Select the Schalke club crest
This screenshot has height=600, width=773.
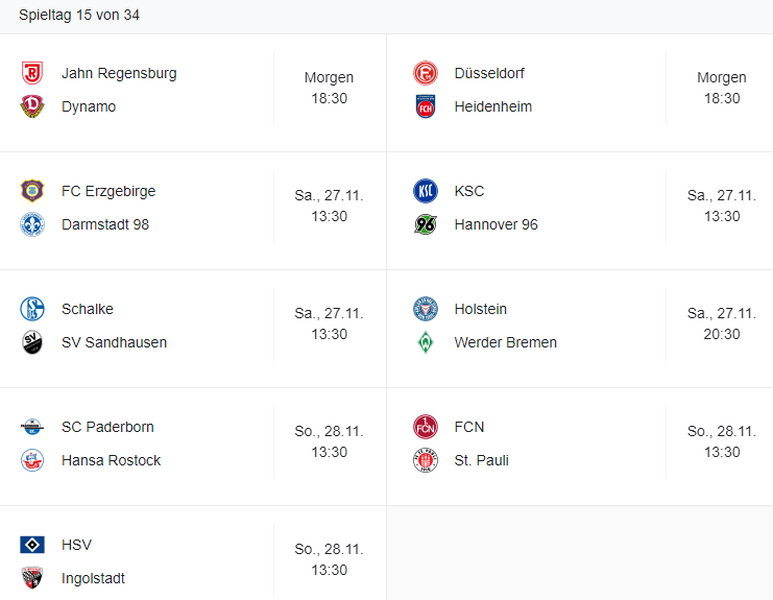(32, 309)
